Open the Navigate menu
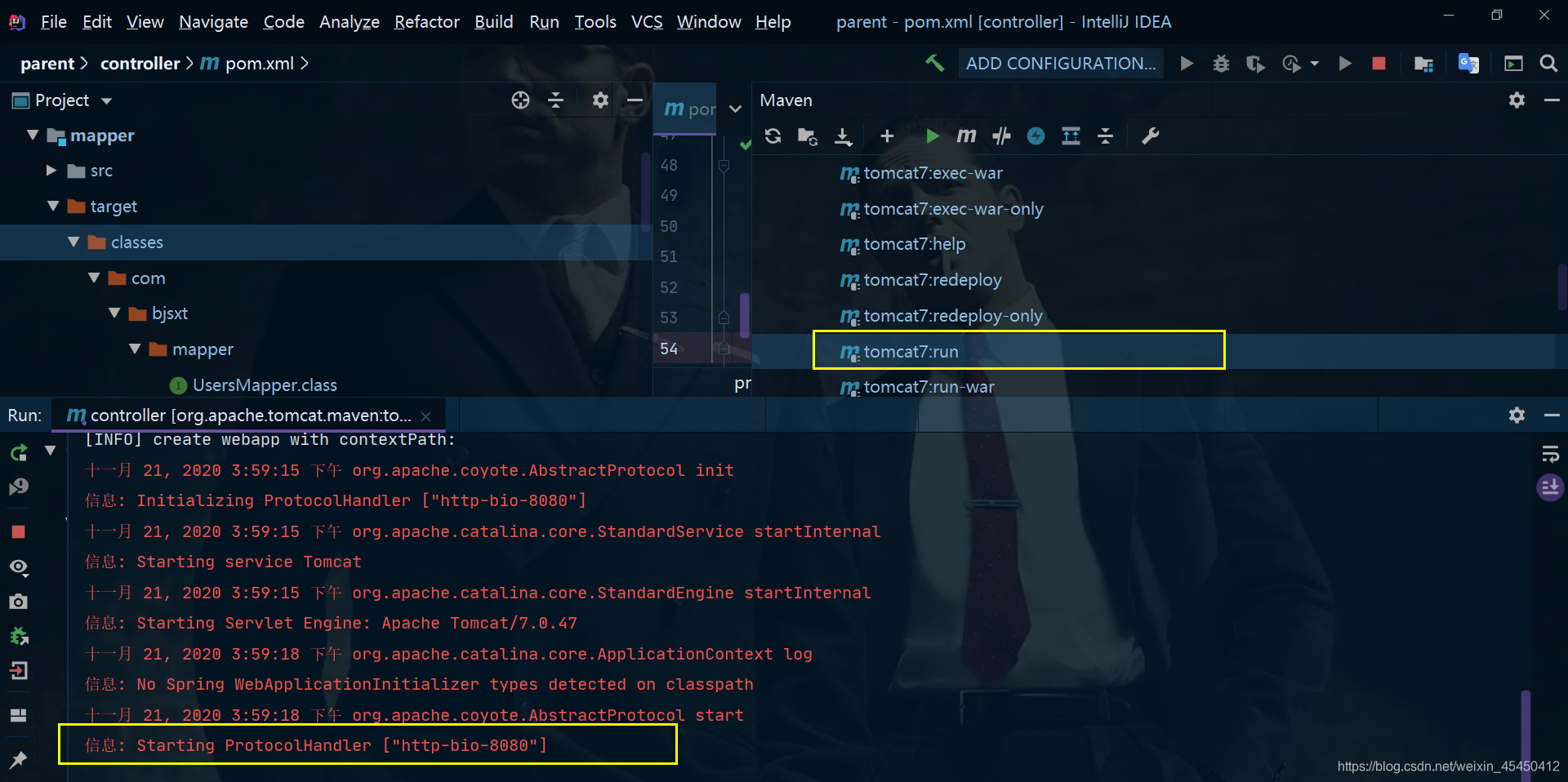Viewport: 1568px width, 782px height. coord(213,22)
